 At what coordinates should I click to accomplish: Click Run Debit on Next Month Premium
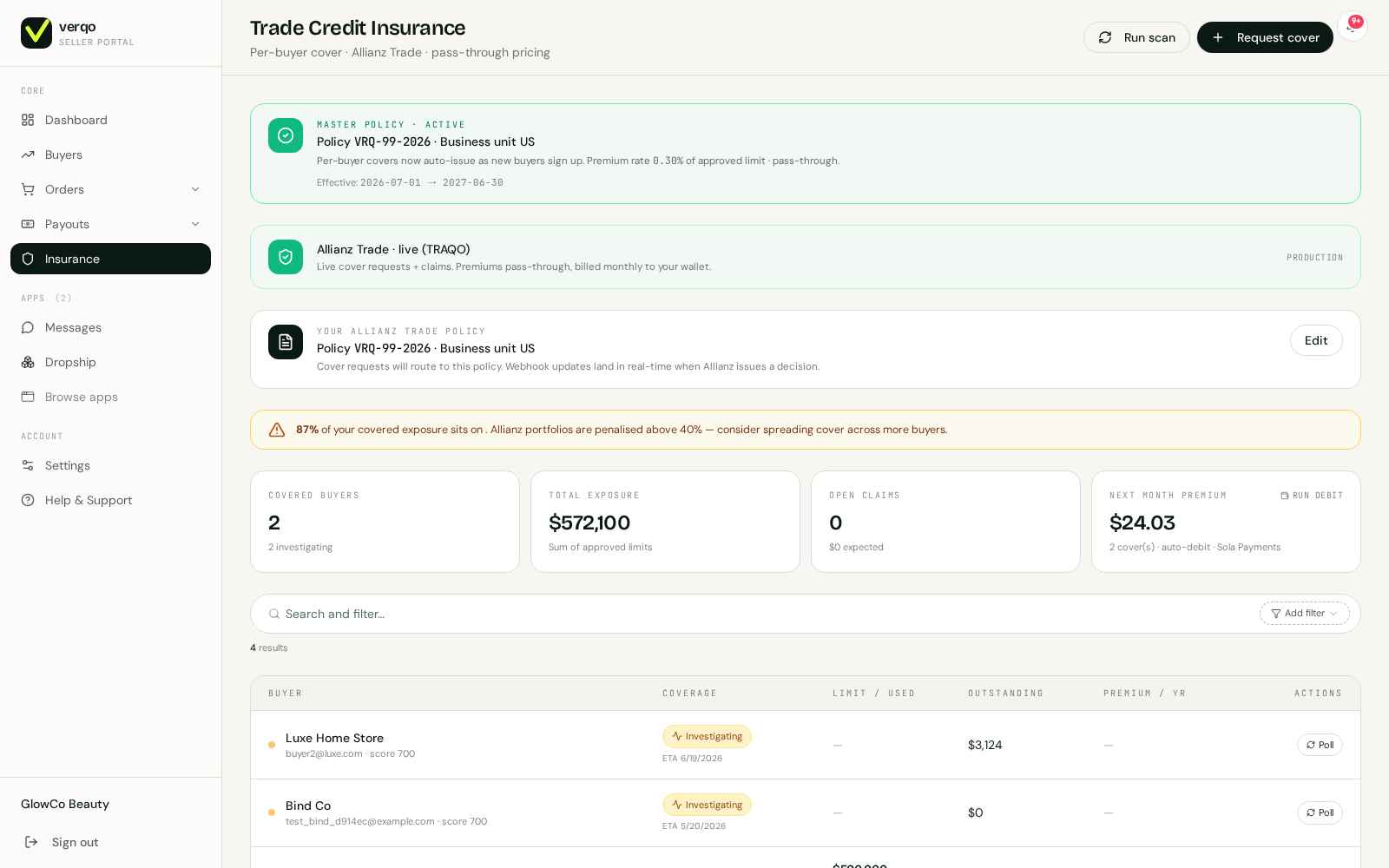(x=1312, y=496)
